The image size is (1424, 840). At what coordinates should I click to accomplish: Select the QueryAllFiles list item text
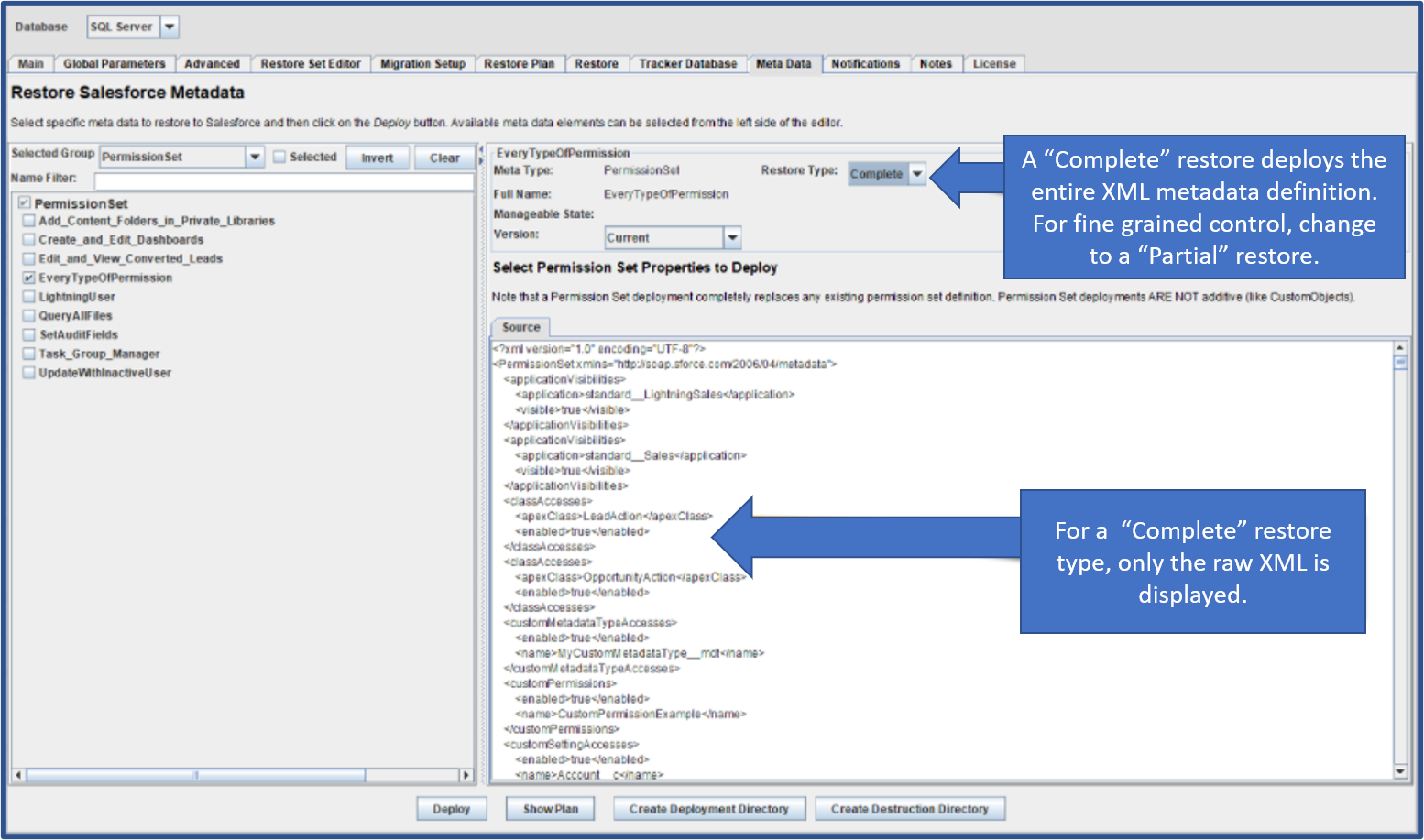pos(75,316)
